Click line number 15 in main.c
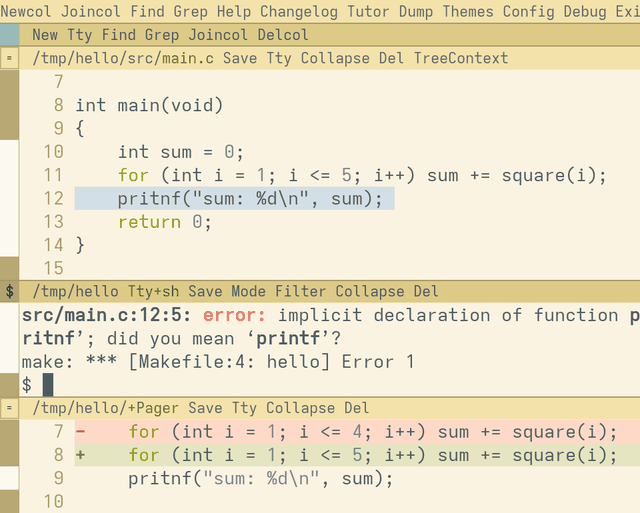Screen dimensions: 640x513 click(x=53, y=268)
